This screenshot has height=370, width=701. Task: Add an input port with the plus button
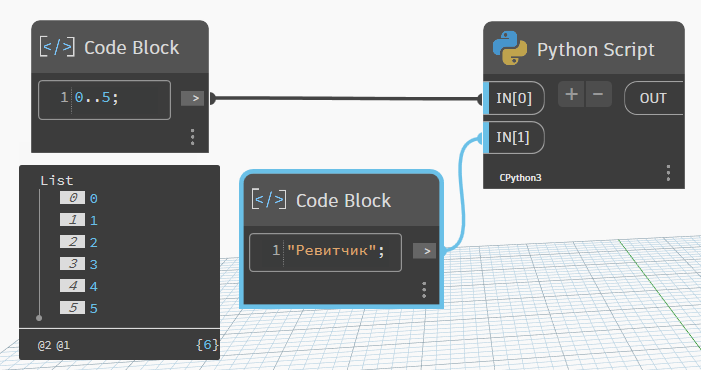[571, 94]
